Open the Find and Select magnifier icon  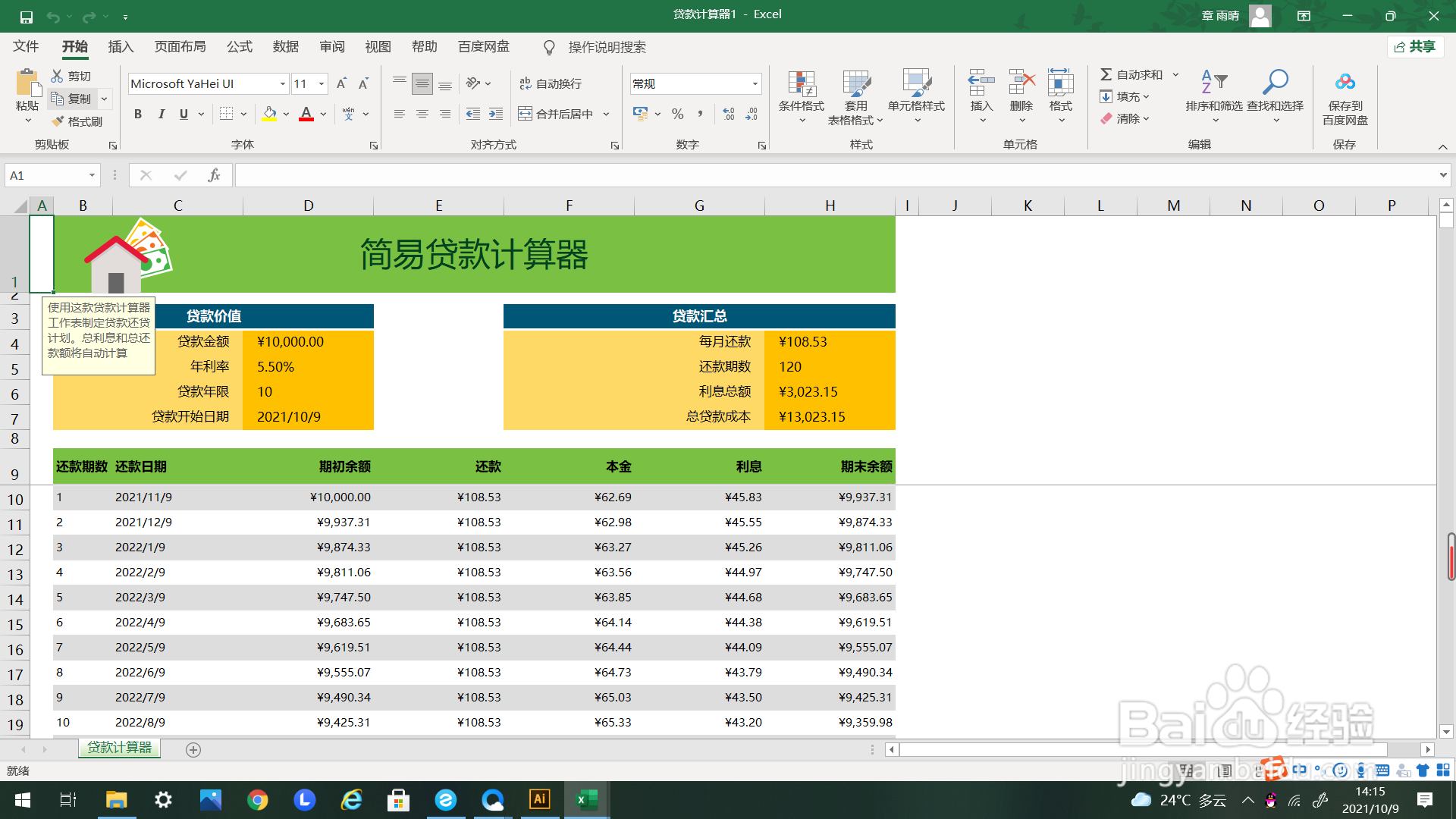point(1275,82)
